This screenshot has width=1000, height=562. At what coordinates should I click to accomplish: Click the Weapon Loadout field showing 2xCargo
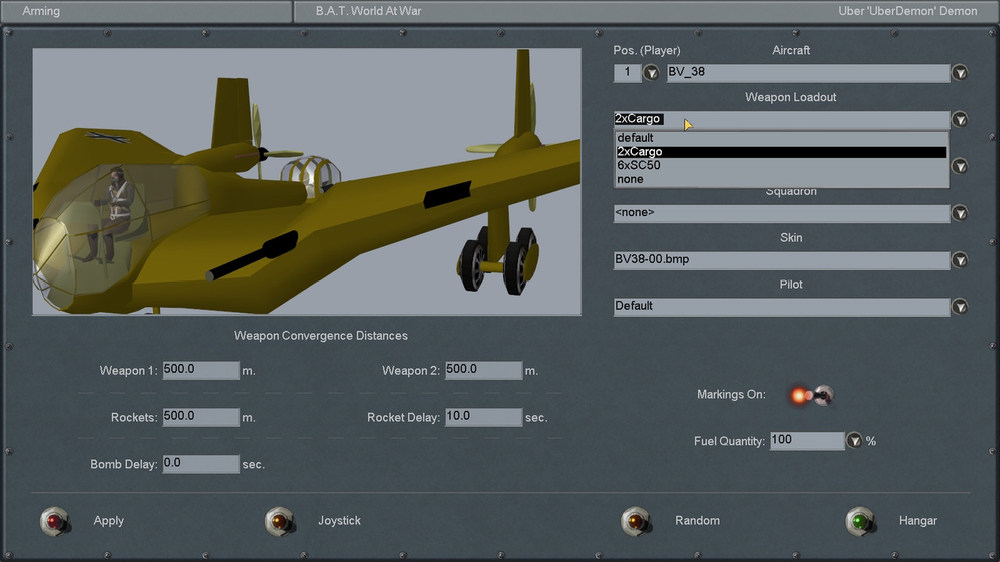(x=781, y=119)
